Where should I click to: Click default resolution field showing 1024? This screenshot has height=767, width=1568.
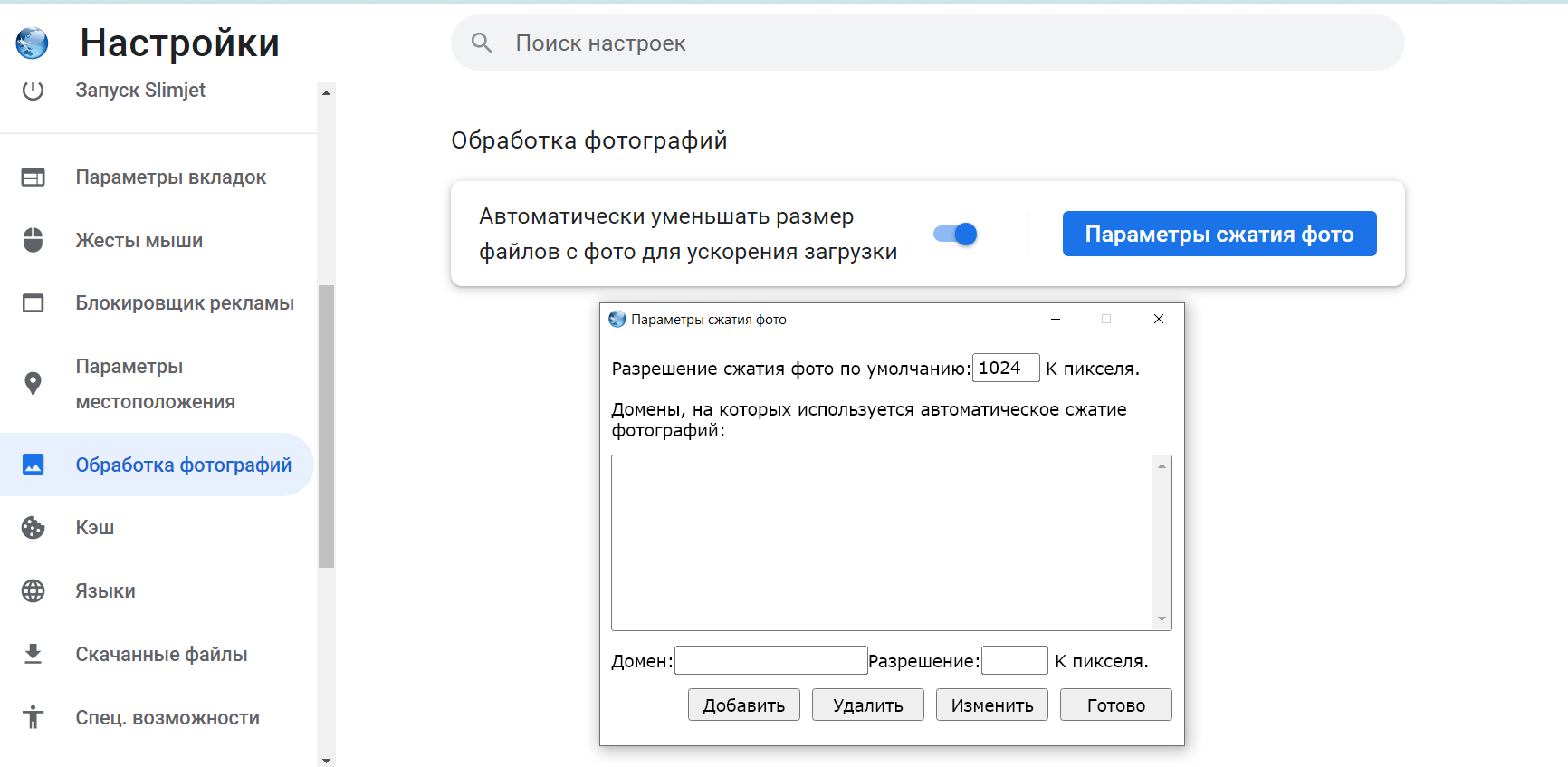coord(1005,369)
